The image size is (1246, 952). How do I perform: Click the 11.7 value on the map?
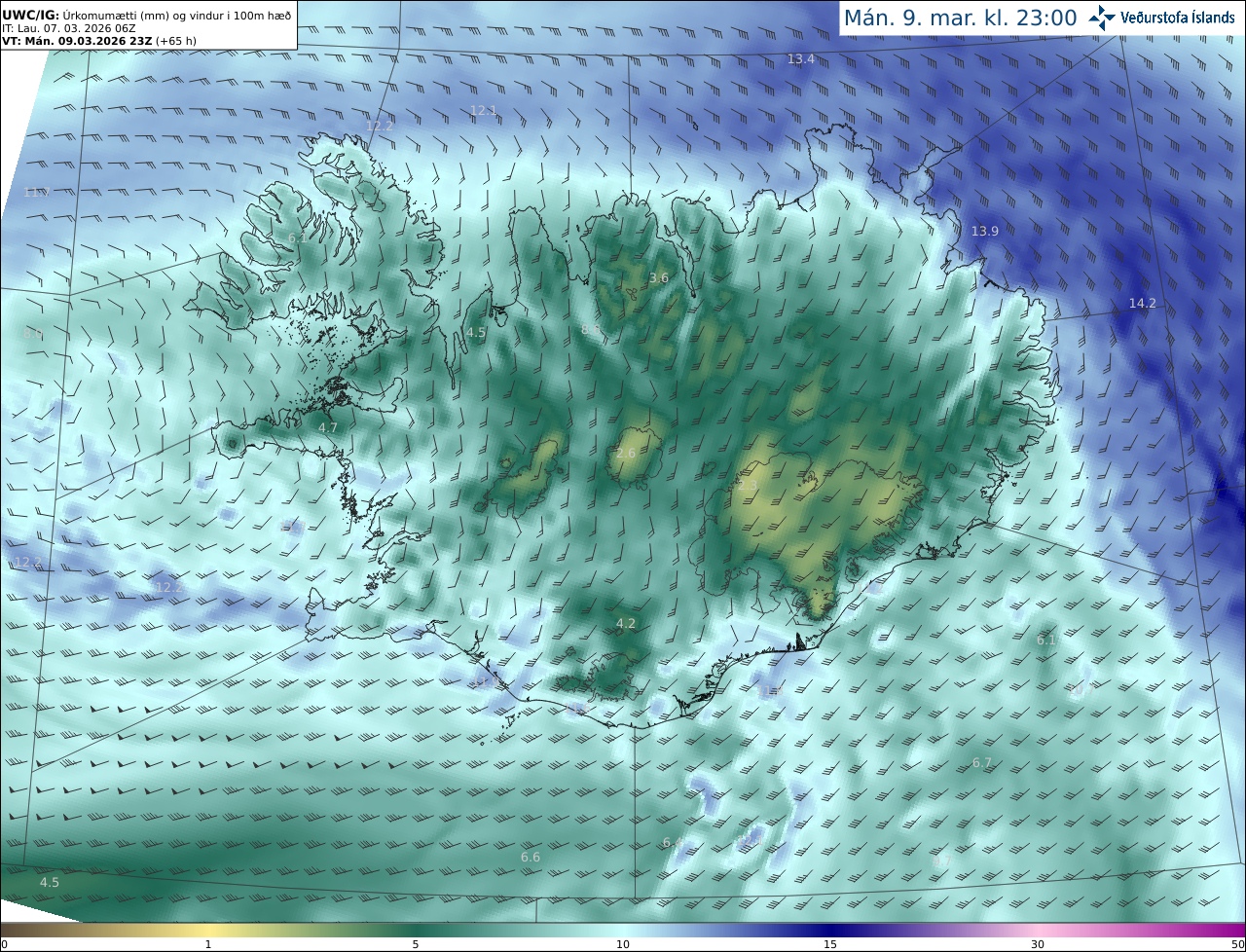point(36,193)
